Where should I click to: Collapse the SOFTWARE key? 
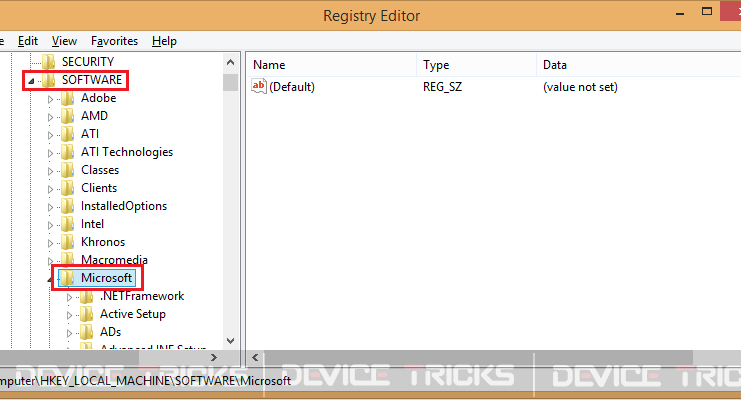[31, 81]
